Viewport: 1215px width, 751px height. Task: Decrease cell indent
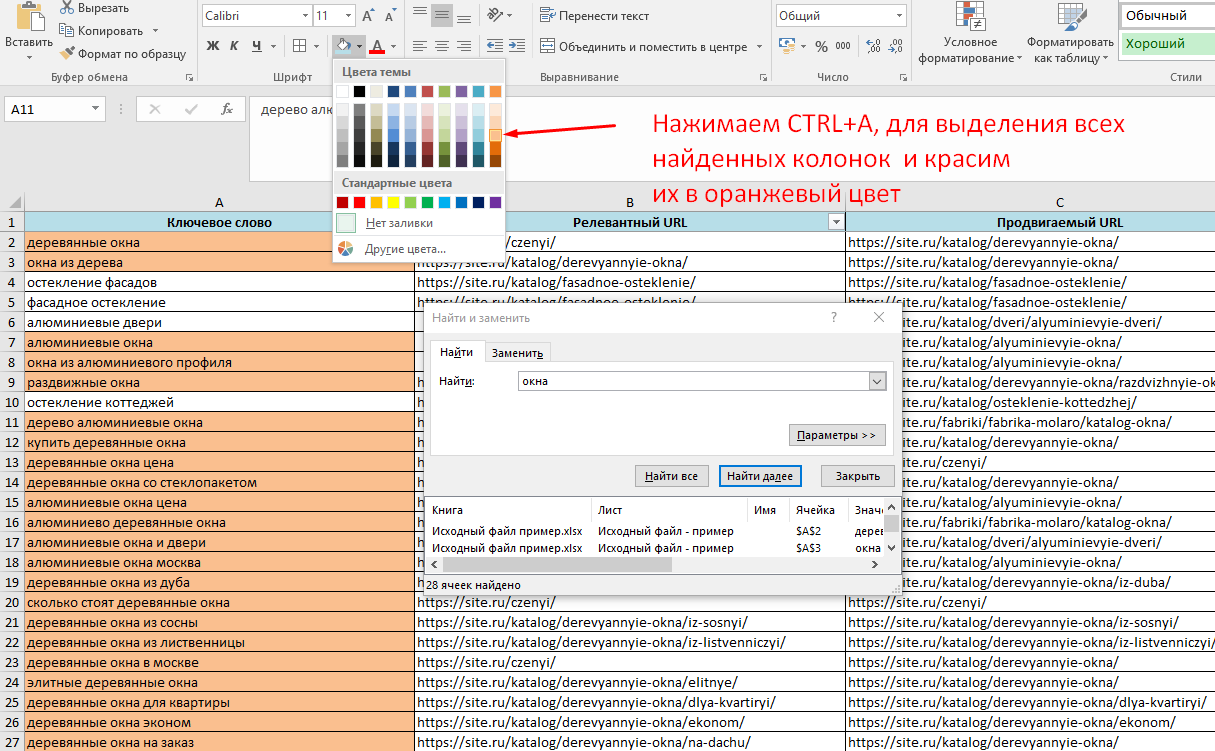pyautogui.click(x=493, y=46)
